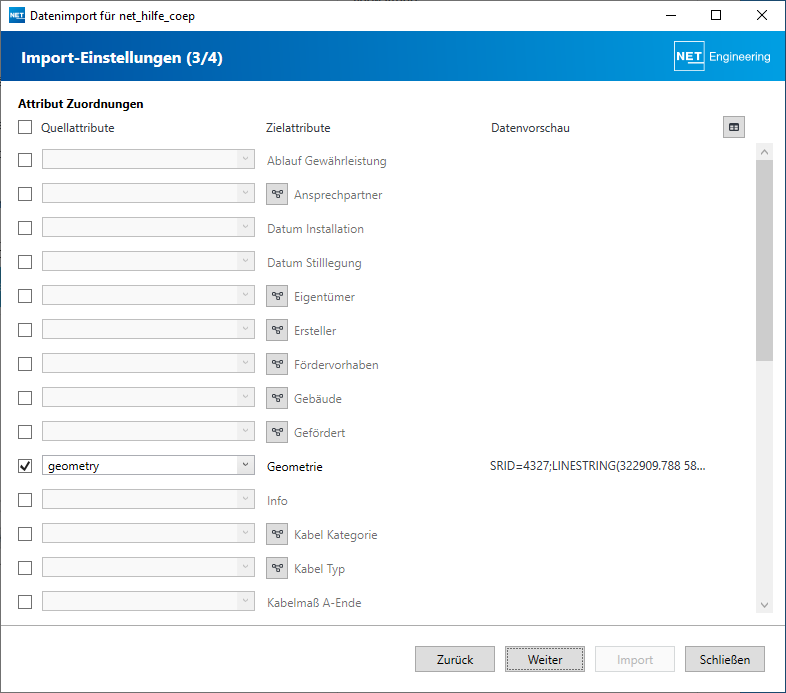Open source dropdown for Info attribute
The image size is (786, 693).
(x=245, y=500)
